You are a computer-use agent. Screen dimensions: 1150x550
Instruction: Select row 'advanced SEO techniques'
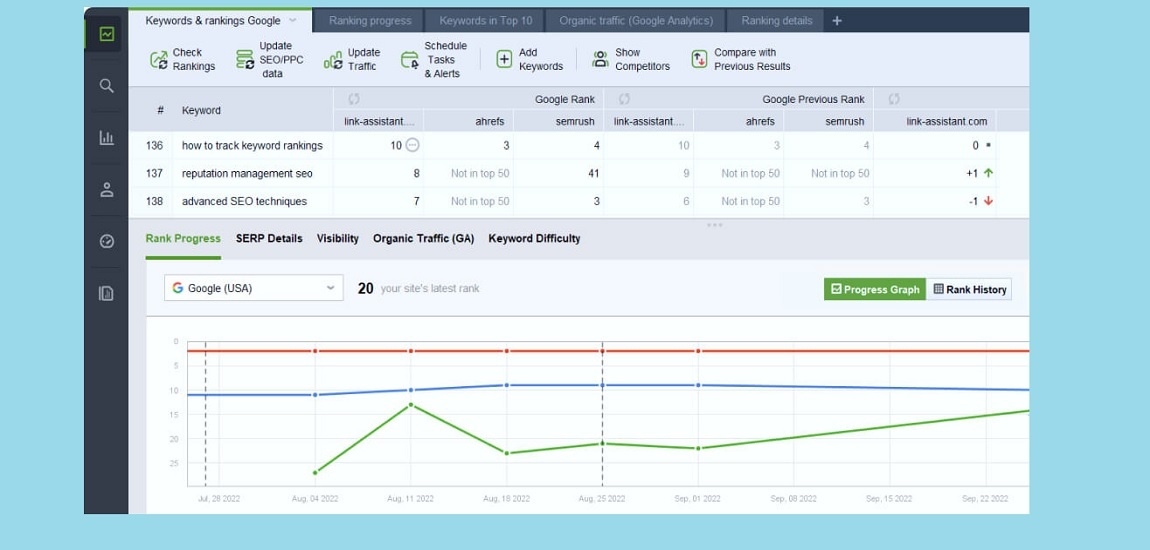point(578,201)
